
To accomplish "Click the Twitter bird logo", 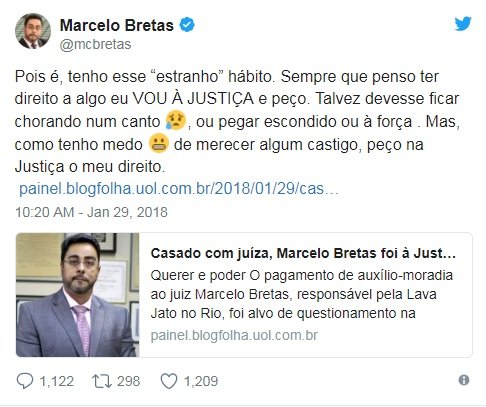I will tap(463, 23).
